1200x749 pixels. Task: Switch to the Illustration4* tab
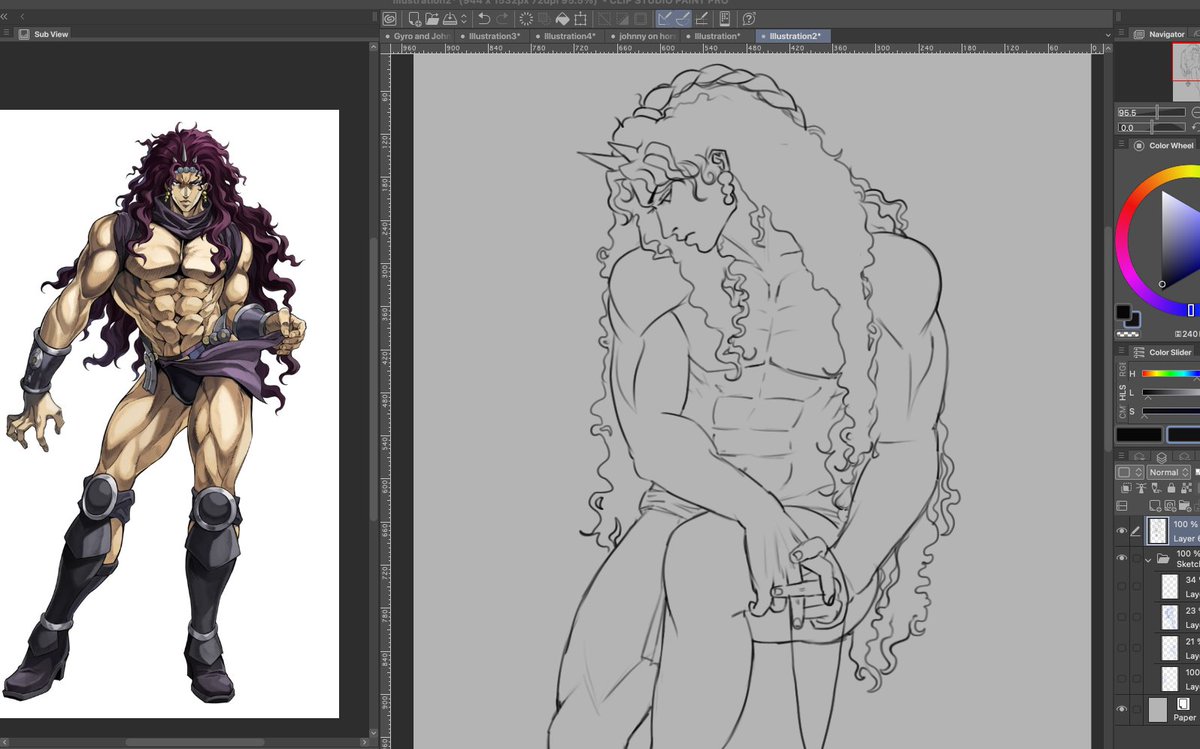[565, 36]
